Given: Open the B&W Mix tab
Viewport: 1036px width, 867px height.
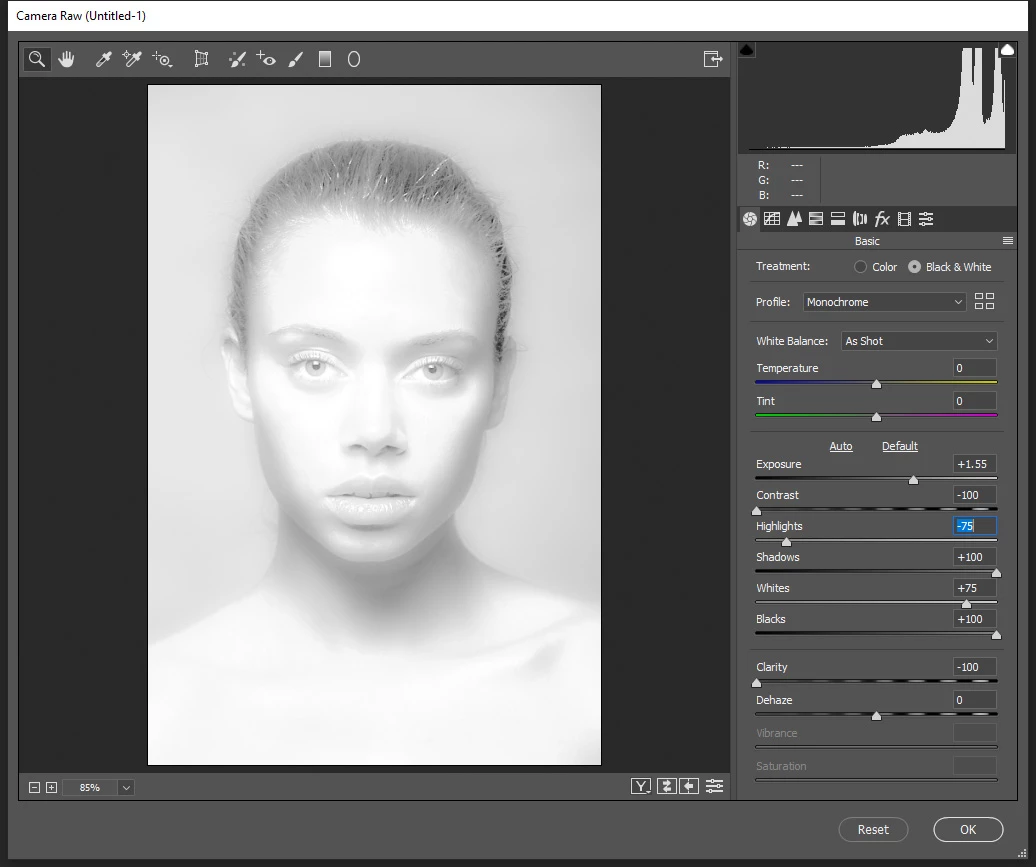Looking at the screenshot, I should 816,219.
